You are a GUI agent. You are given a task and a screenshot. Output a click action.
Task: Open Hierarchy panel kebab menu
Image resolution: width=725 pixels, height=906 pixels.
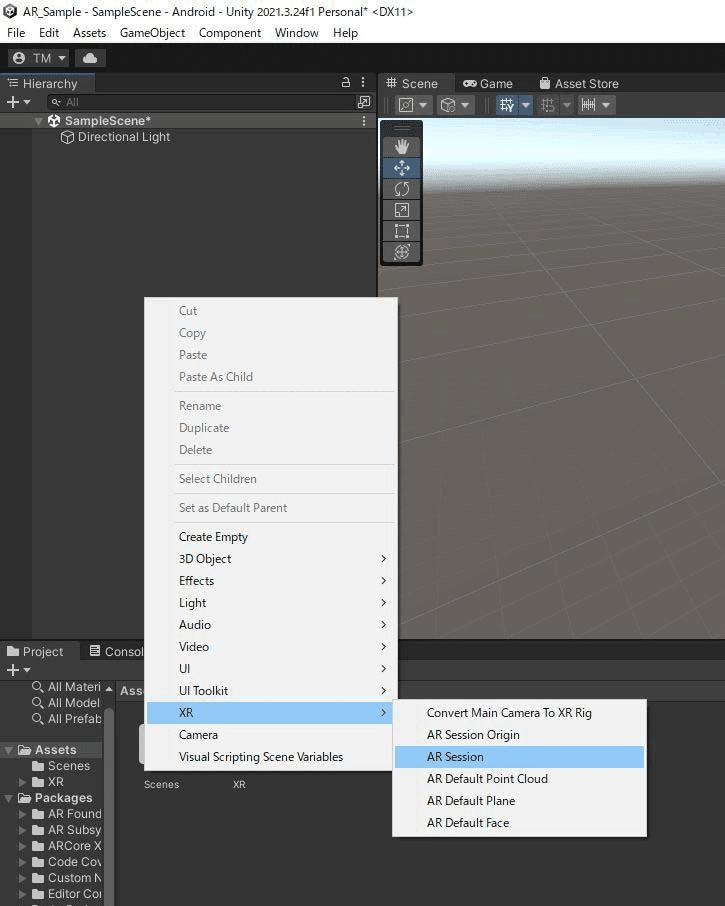363,82
